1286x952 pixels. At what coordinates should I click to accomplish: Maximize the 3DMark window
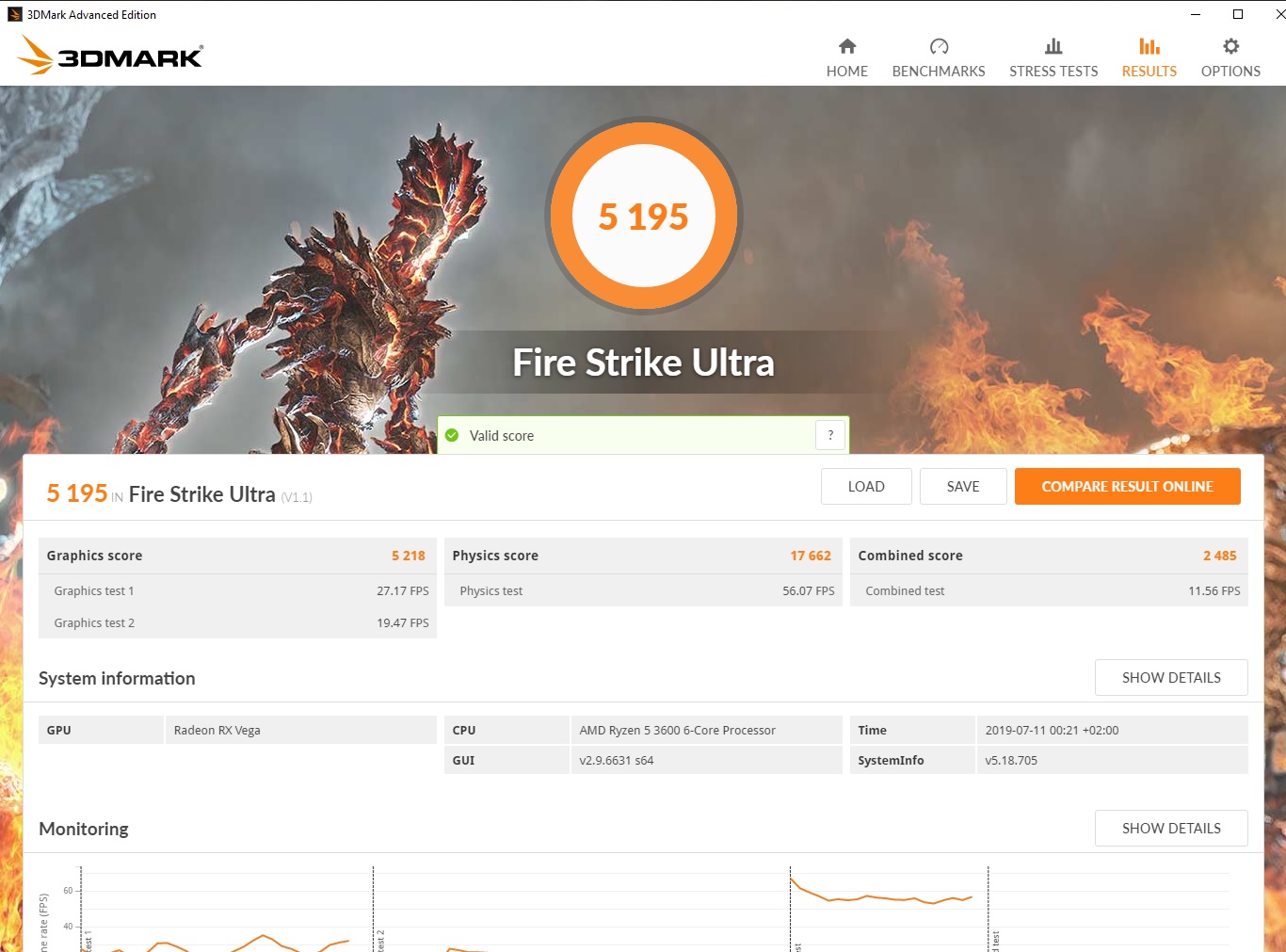[x=1238, y=14]
